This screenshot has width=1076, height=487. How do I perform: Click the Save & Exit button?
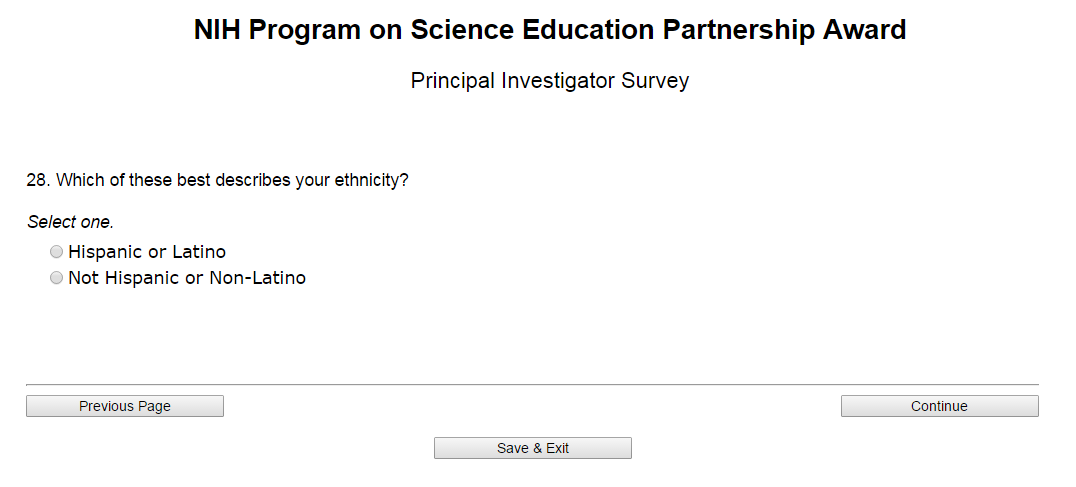[x=533, y=448]
